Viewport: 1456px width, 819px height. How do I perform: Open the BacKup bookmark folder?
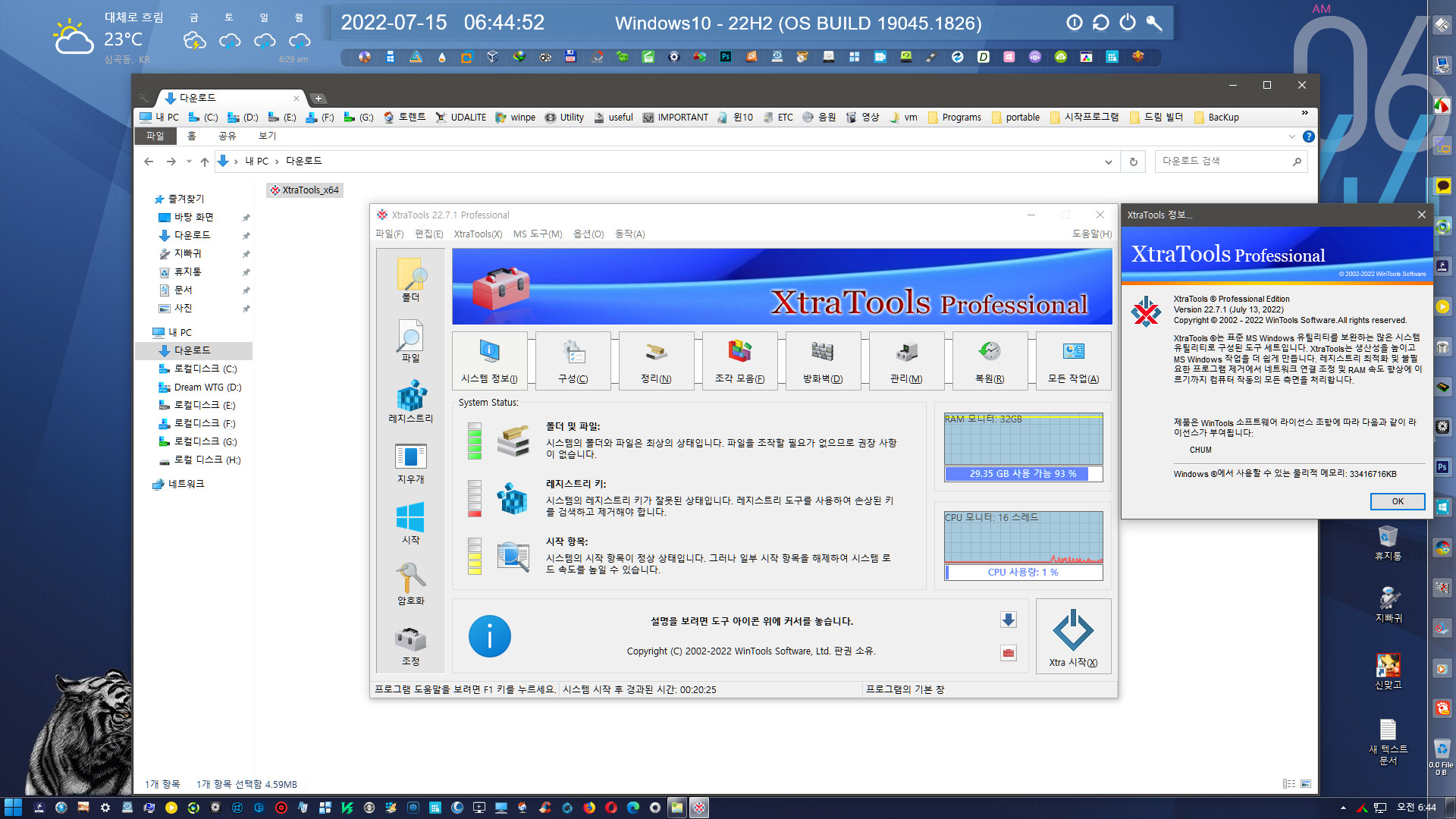click(1216, 117)
